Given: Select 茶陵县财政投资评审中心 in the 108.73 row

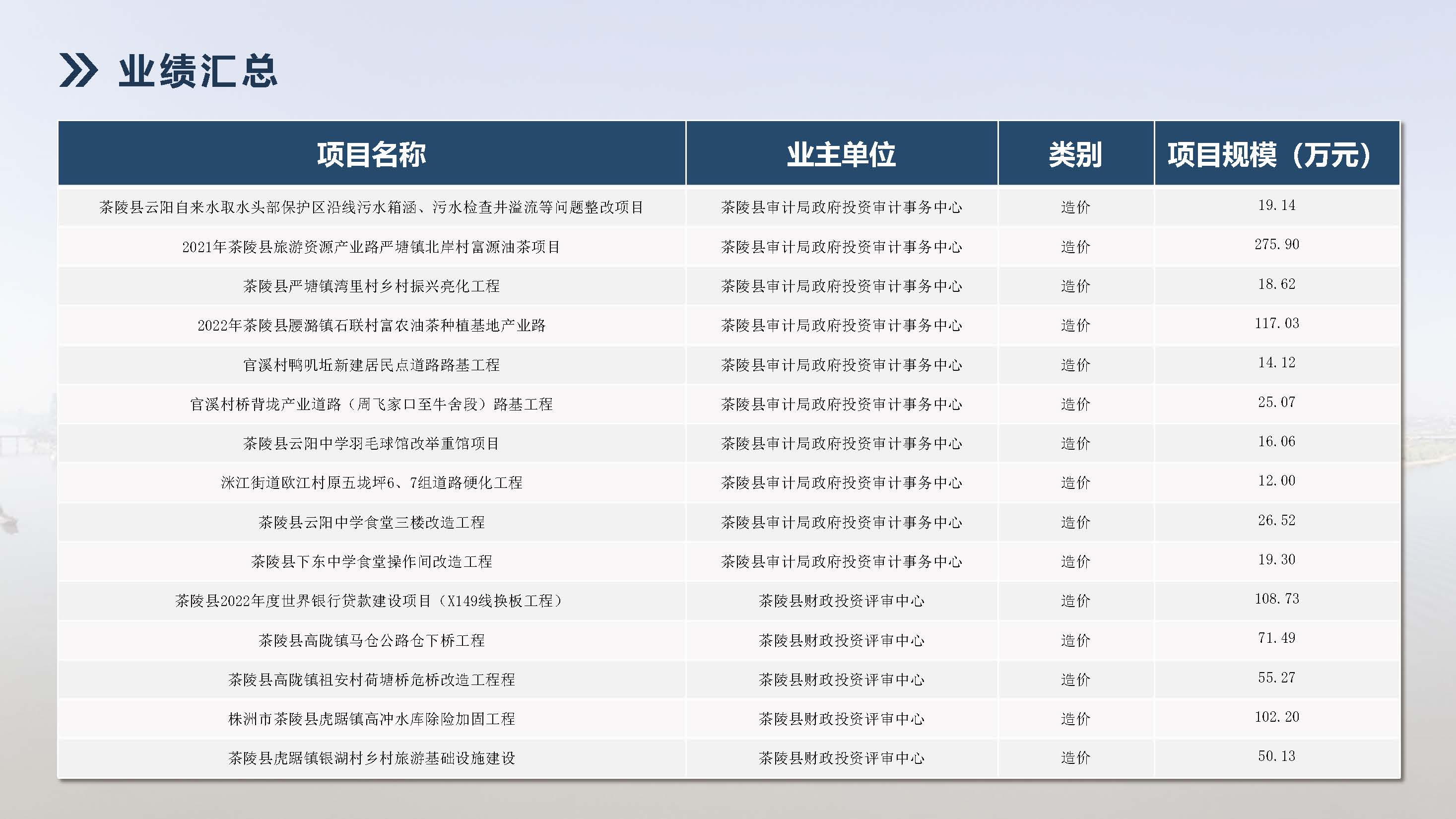Looking at the screenshot, I should tap(842, 601).
